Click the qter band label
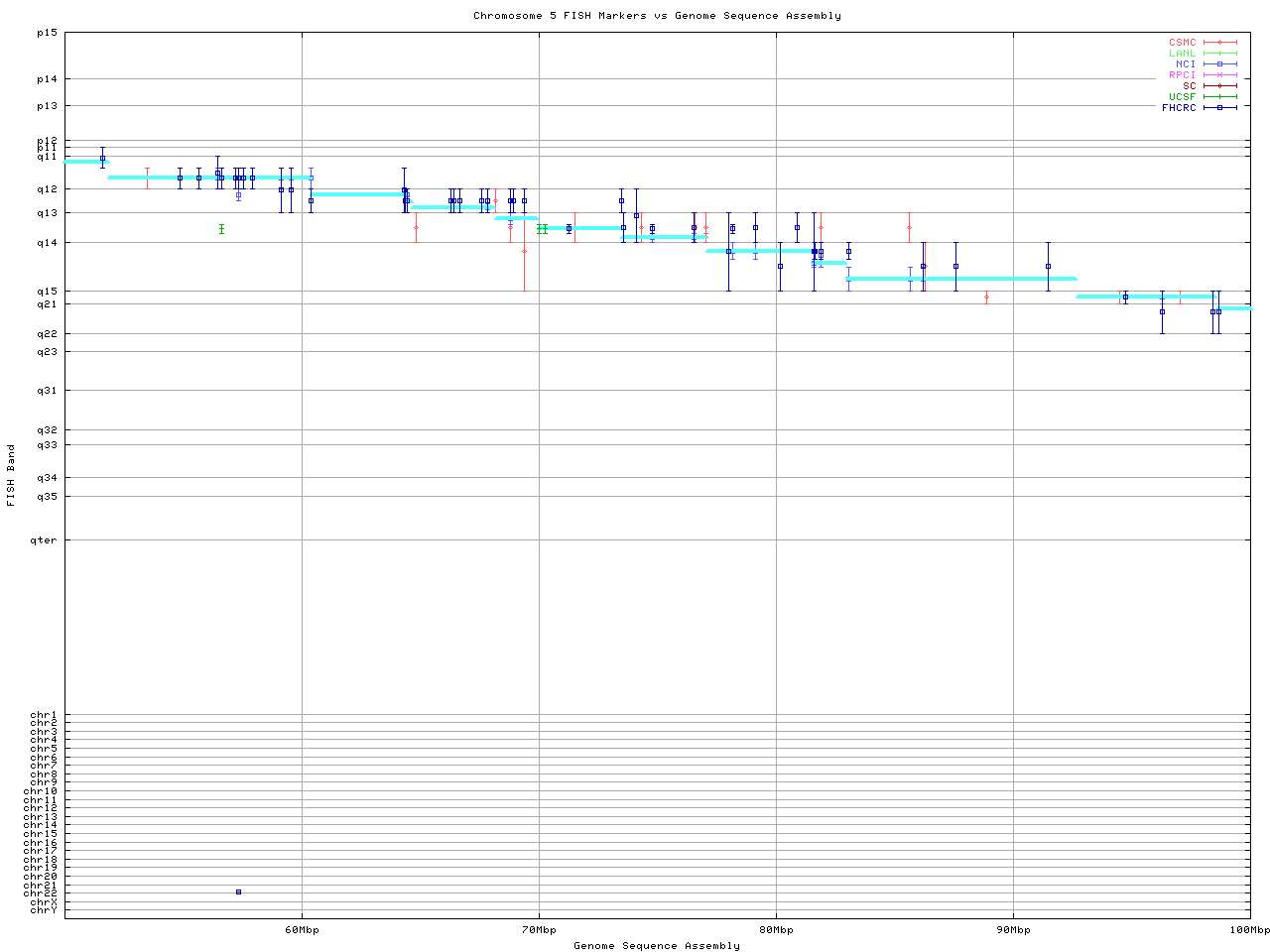Image resolution: width=1270 pixels, height=952 pixels. click(x=44, y=540)
